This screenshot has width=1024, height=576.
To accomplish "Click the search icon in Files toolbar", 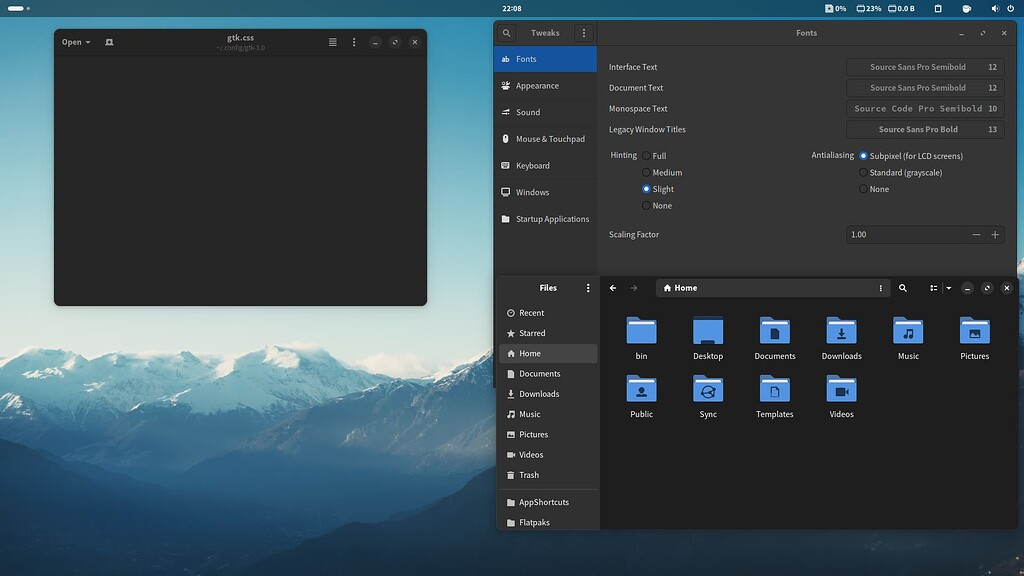I will (903, 288).
